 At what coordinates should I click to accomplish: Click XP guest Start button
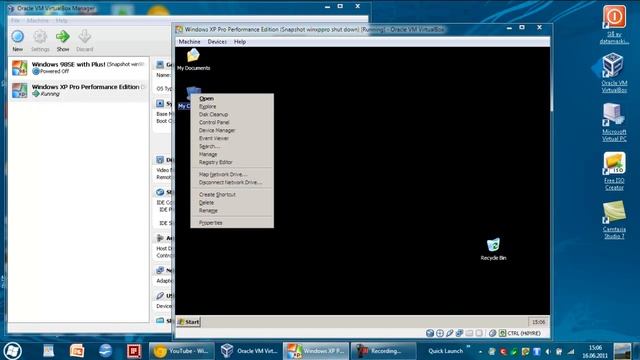[189, 322]
